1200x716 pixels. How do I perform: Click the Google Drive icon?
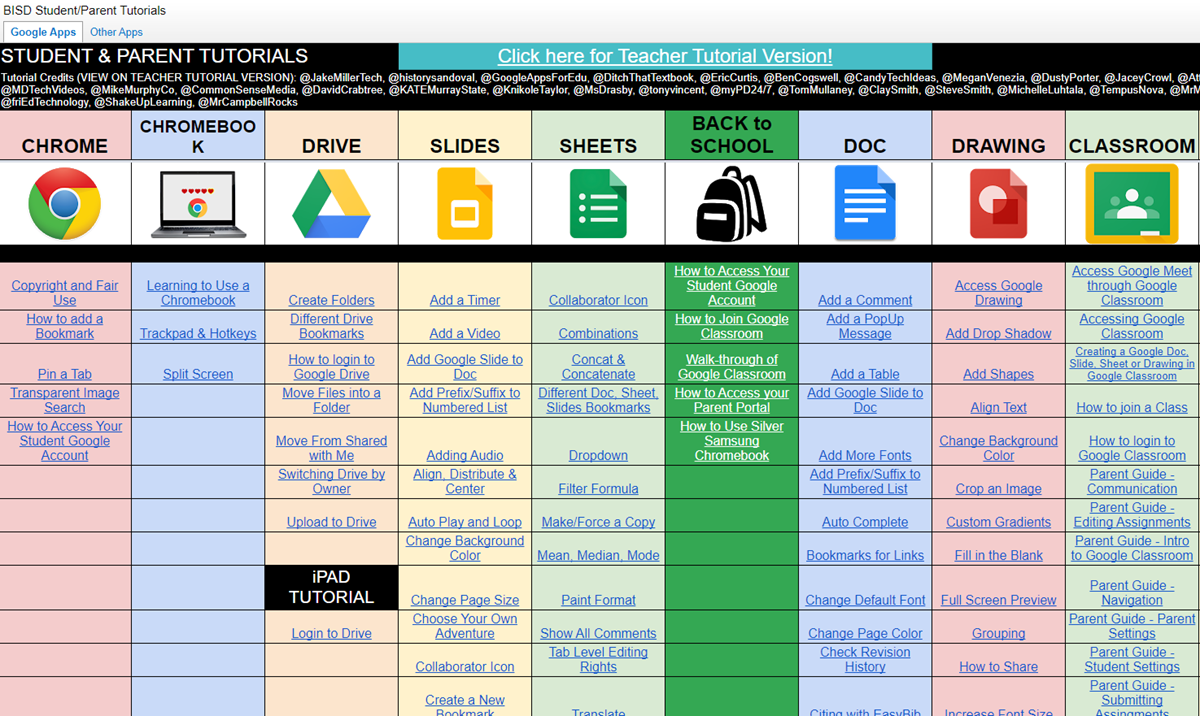(x=331, y=203)
